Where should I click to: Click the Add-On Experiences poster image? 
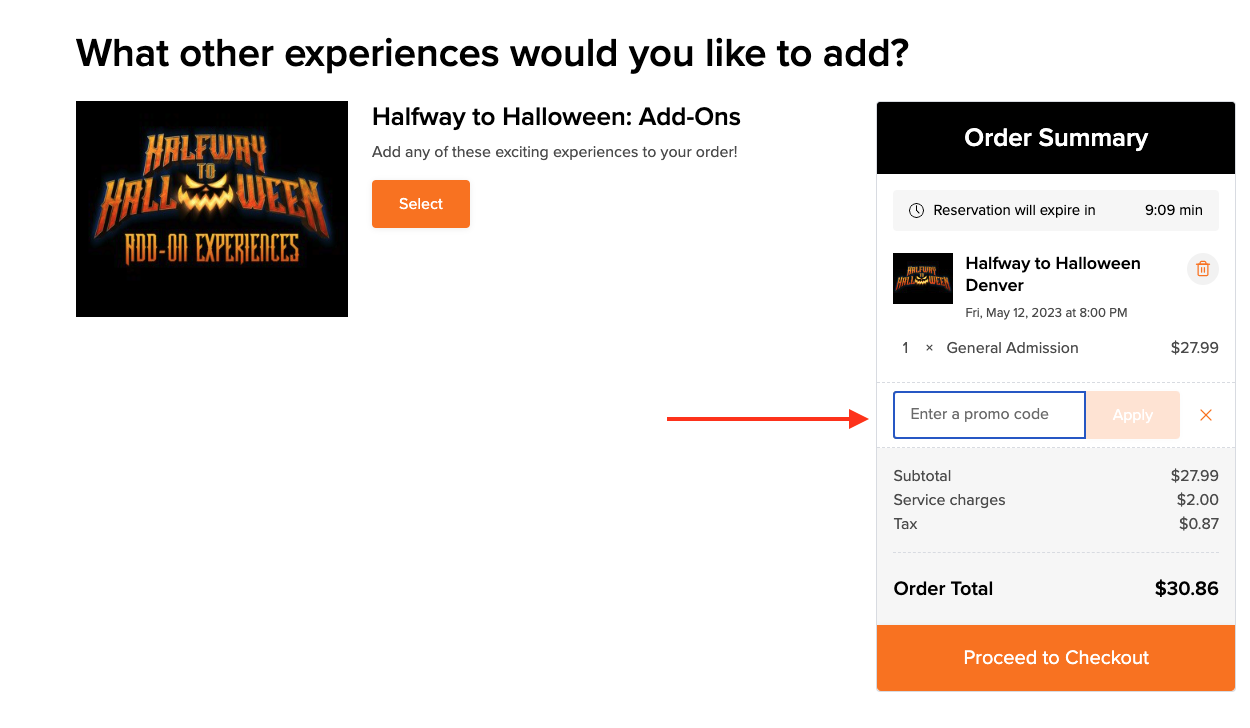(212, 209)
